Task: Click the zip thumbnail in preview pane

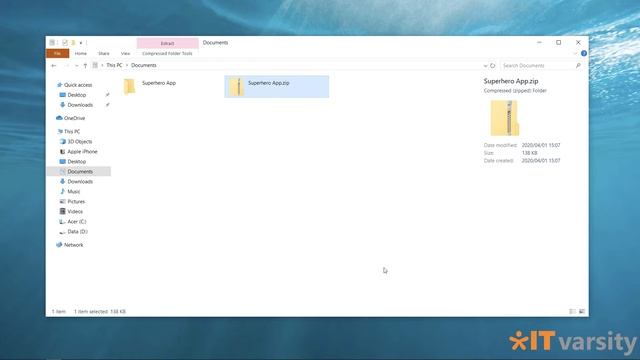Action: [504, 118]
